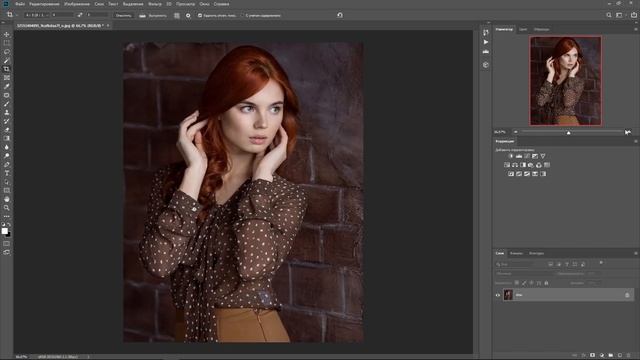Image resolution: width=640 pixels, height=360 pixels.
Task: Open Navigator panel options menu
Action: [x=636, y=29]
